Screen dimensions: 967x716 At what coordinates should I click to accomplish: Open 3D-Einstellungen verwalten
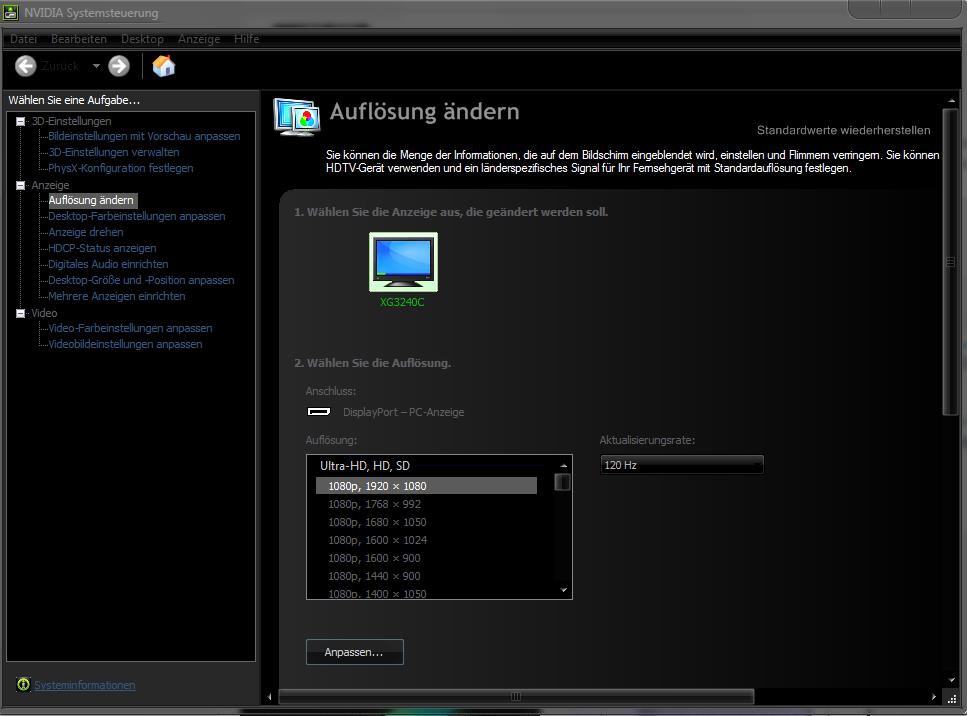(x=114, y=152)
